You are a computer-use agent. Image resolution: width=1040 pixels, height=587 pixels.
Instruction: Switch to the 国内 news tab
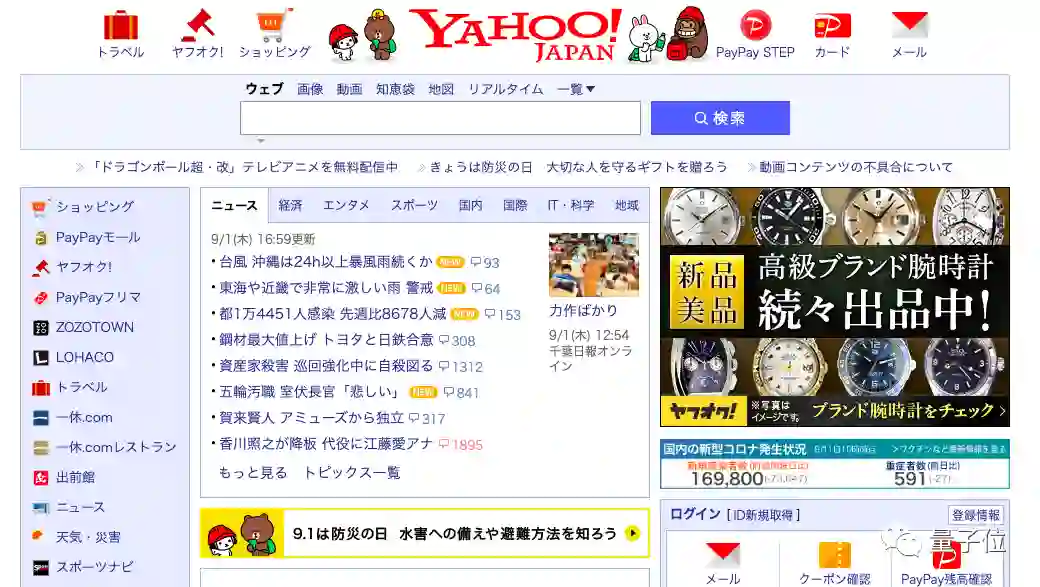[x=470, y=206]
